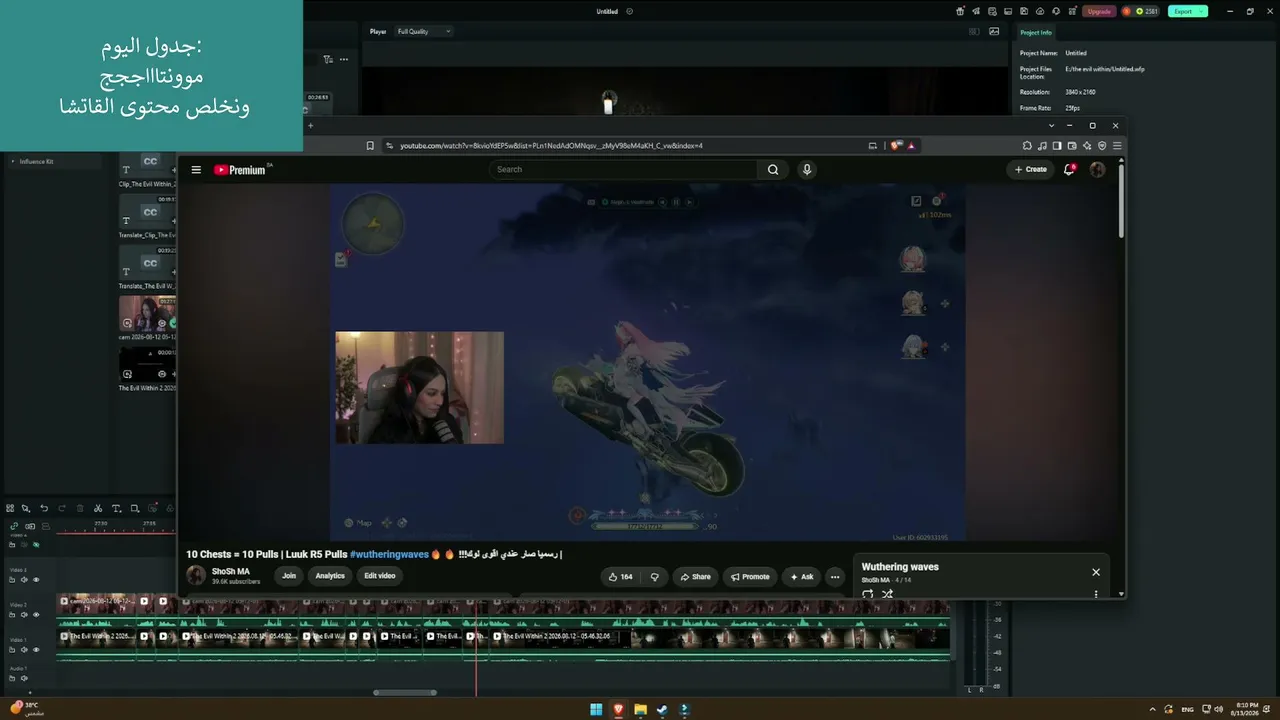Toggle the browser sidebar panel
The width and height of the screenshot is (1280, 720).
click(1057, 146)
